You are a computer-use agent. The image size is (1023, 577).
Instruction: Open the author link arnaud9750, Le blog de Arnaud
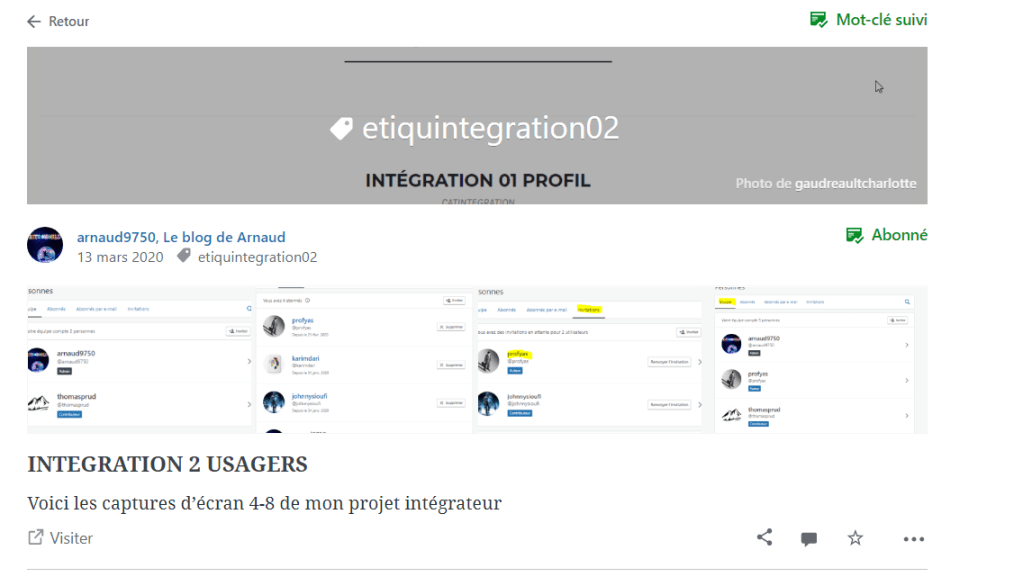tap(181, 237)
